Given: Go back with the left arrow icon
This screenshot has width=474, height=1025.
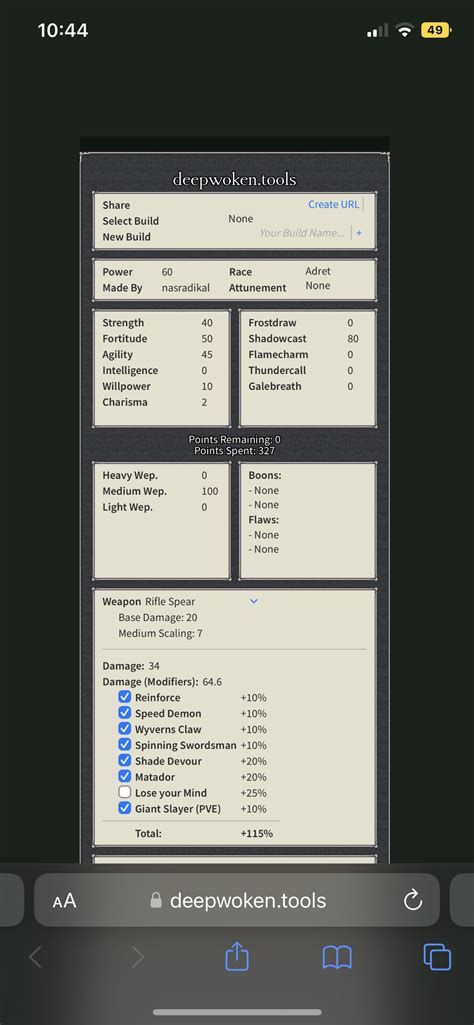Looking at the screenshot, I should click(x=35, y=958).
